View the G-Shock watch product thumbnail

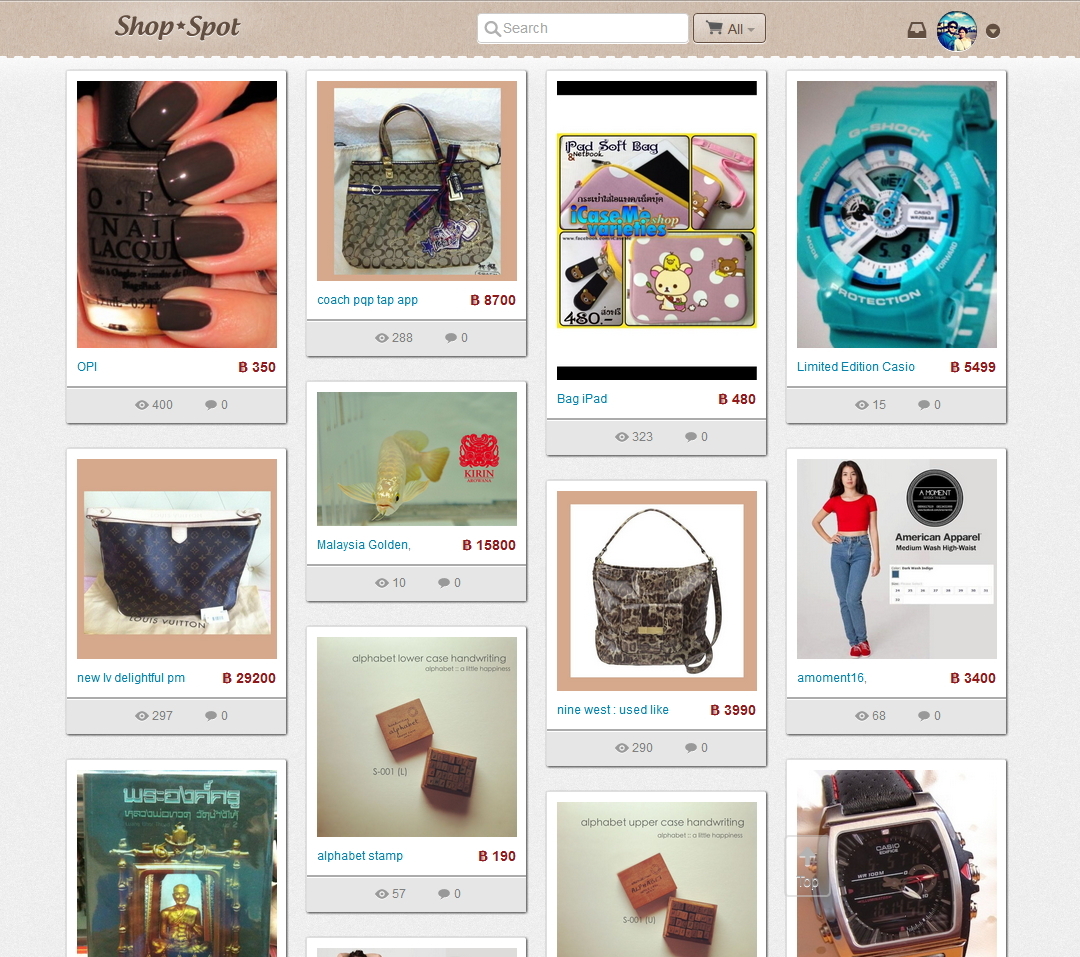896,214
